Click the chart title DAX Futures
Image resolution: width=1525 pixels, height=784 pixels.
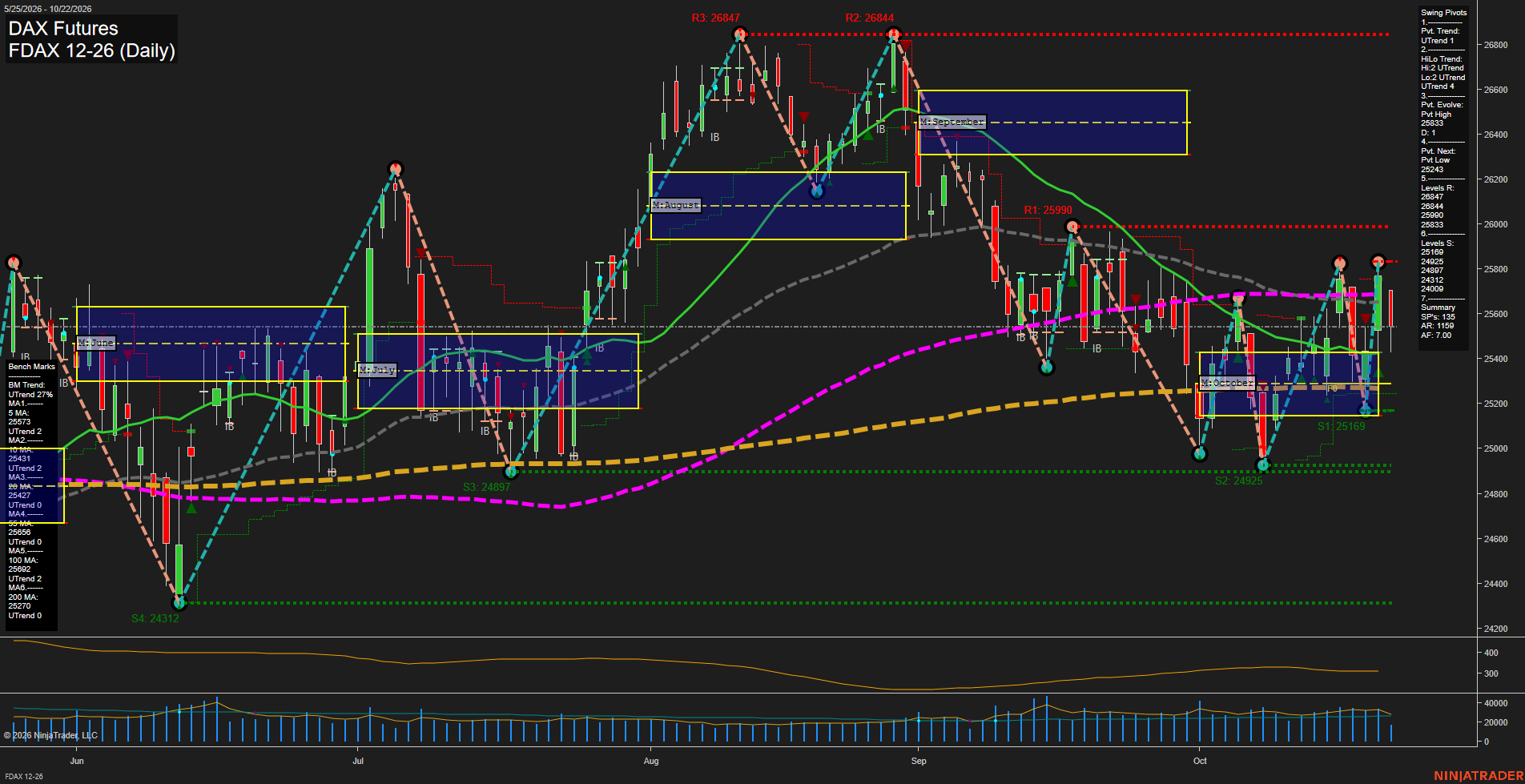point(63,29)
